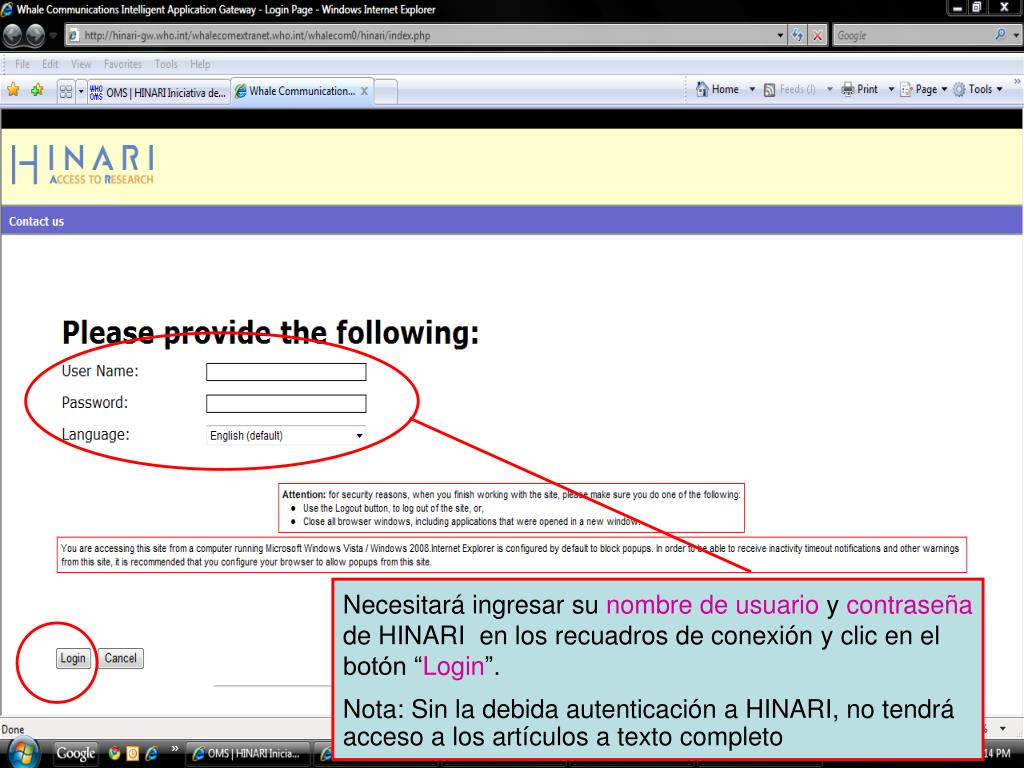Open the Quick Tabs dropdown arrow
The width and height of the screenshot is (1024, 768).
pyautogui.click(x=81, y=91)
